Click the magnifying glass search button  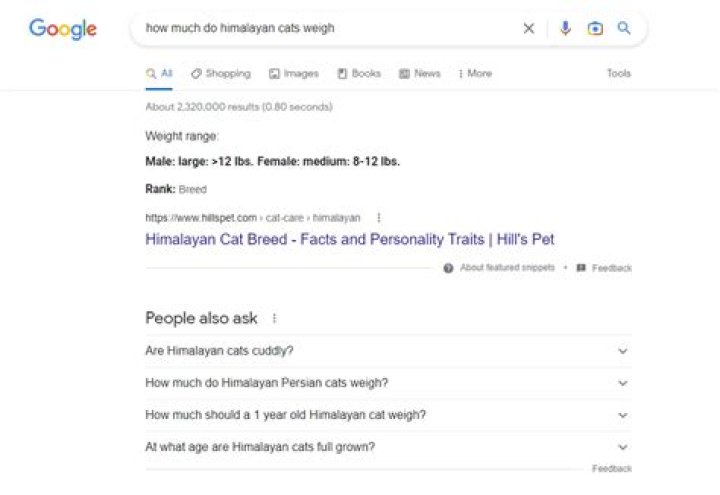point(624,29)
